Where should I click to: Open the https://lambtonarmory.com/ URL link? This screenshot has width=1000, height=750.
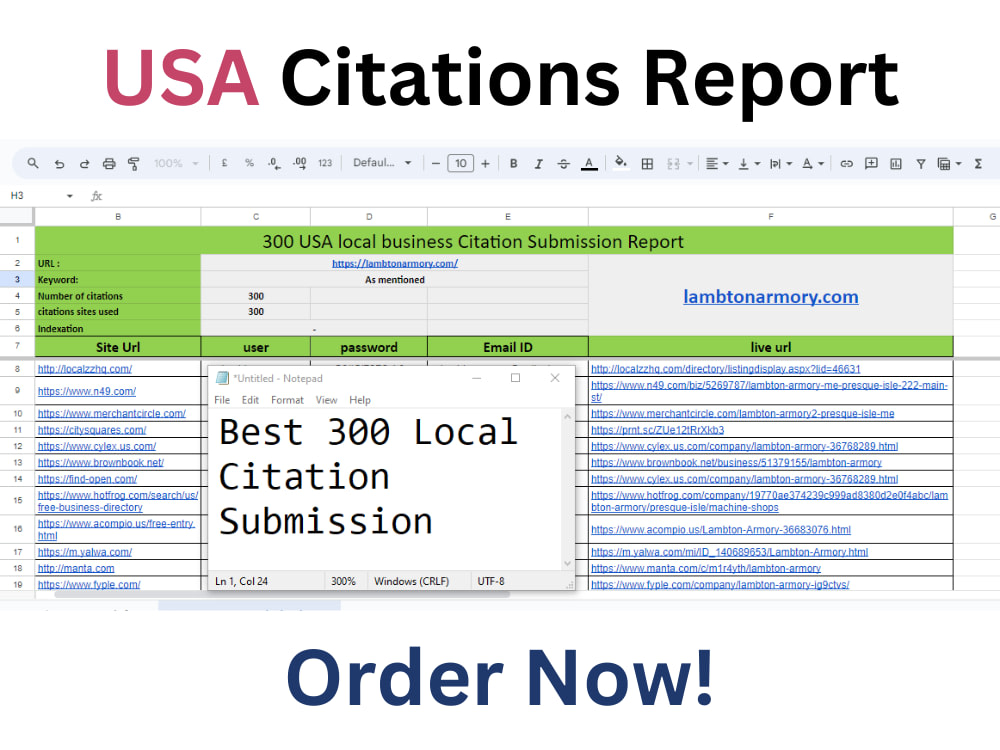click(x=395, y=263)
